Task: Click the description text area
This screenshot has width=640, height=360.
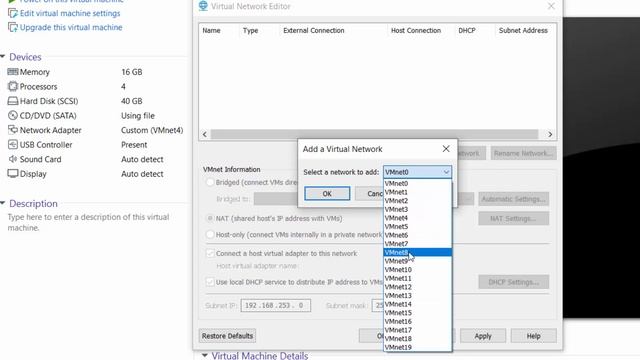Action: (89, 222)
